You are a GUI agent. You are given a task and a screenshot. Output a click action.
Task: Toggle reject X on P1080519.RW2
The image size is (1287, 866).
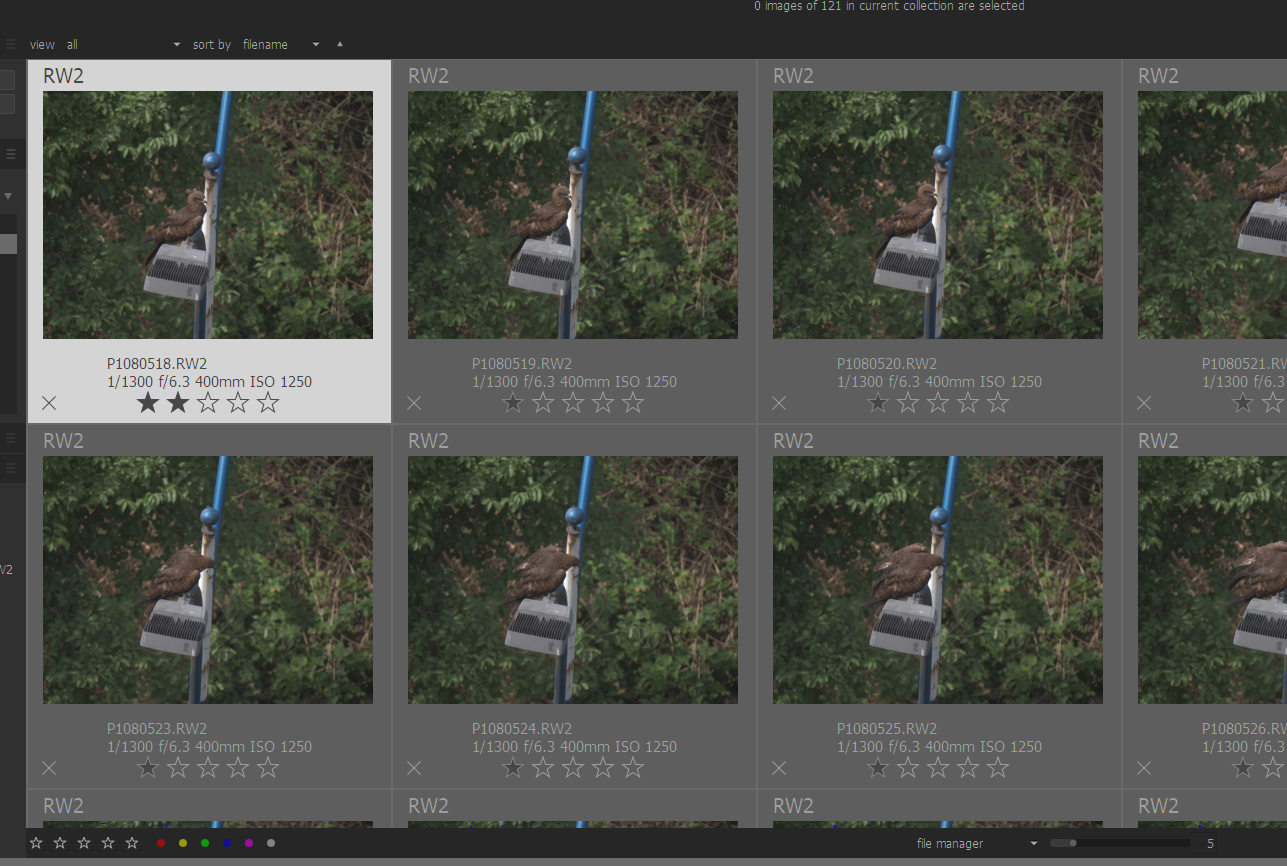pyautogui.click(x=414, y=403)
